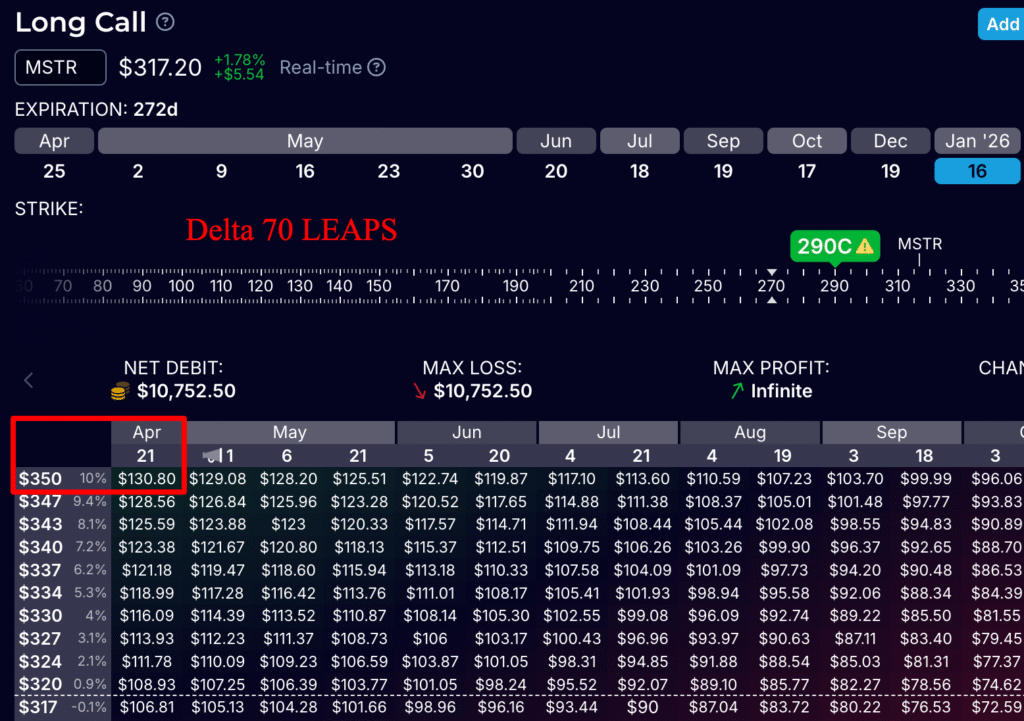Viewport: 1024px width, 721px height.
Task: Focus the MSTR ticker symbol field
Action: pos(61,67)
